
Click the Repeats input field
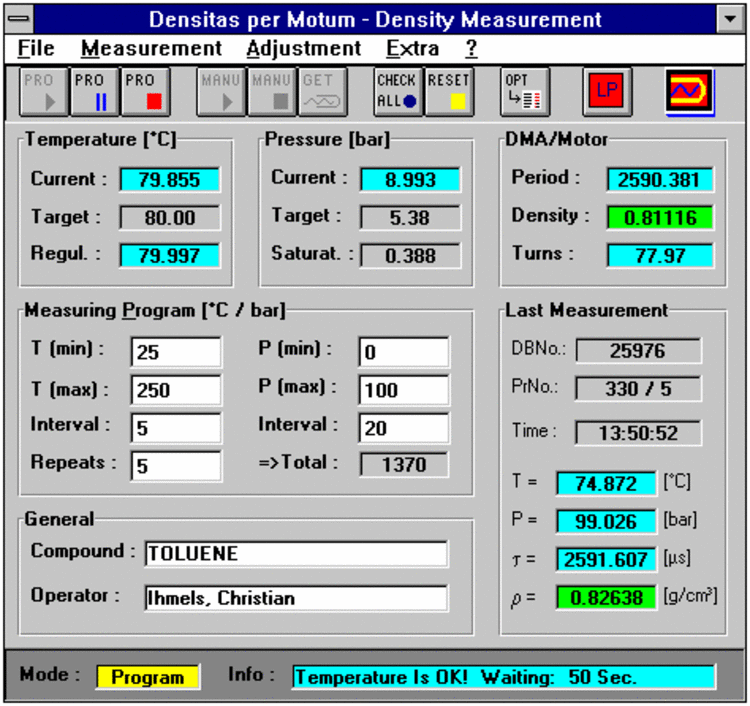176,465
